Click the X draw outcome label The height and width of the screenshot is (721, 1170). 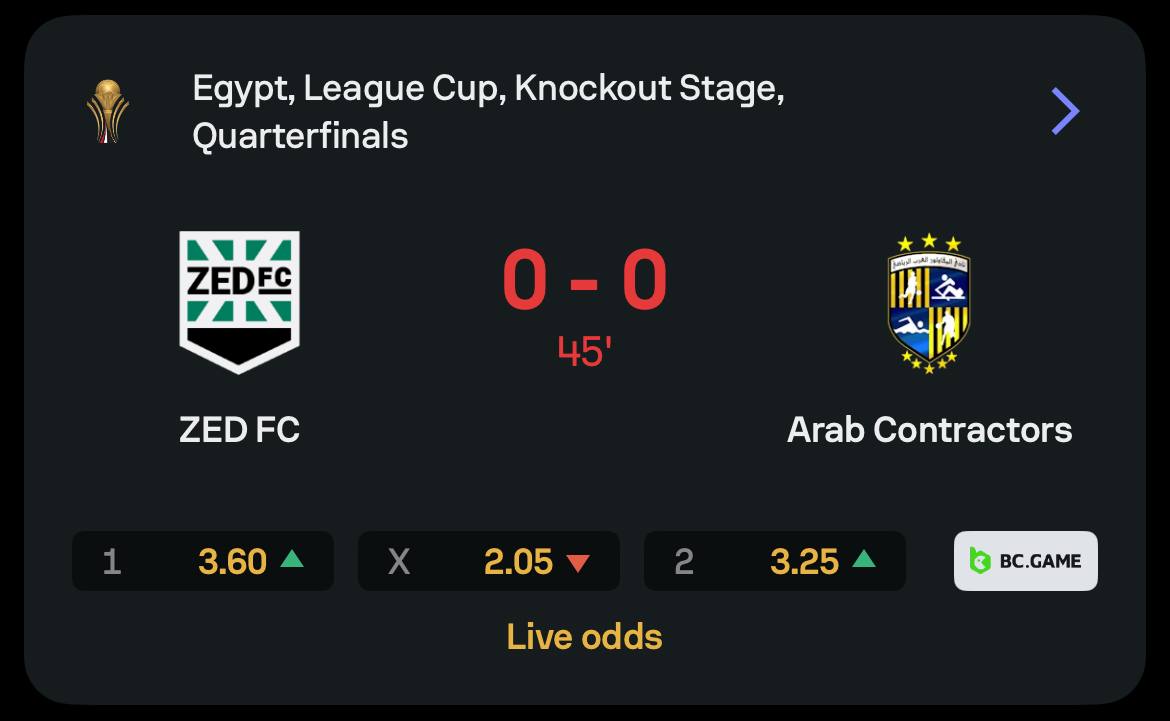[x=398, y=562]
